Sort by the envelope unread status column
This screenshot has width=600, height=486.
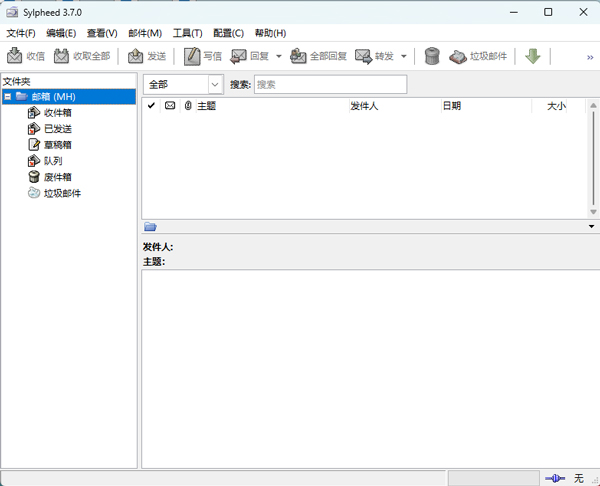click(170, 106)
